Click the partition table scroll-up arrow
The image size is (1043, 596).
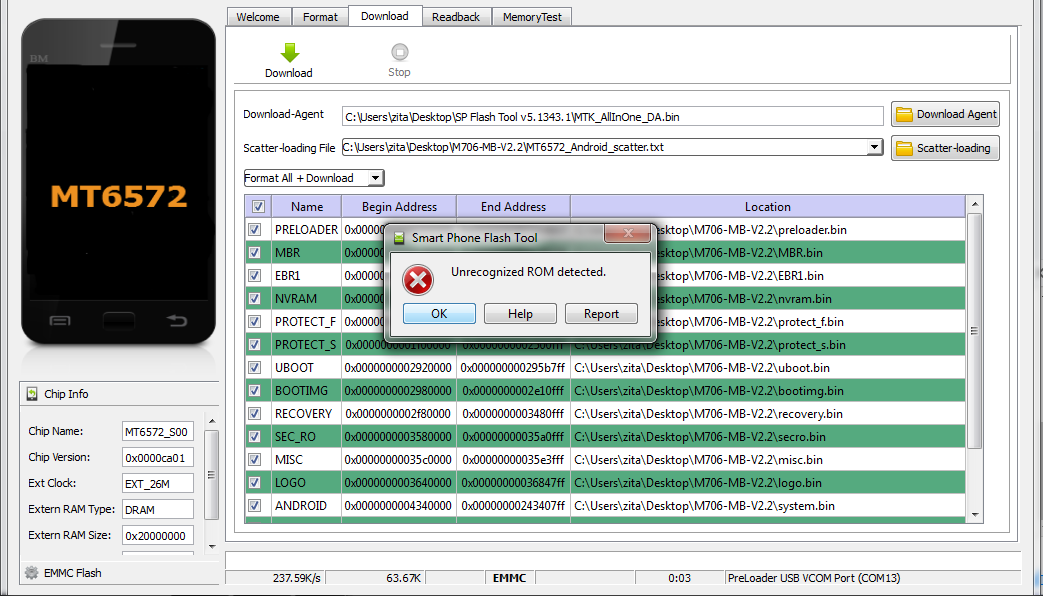coord(974,204)
